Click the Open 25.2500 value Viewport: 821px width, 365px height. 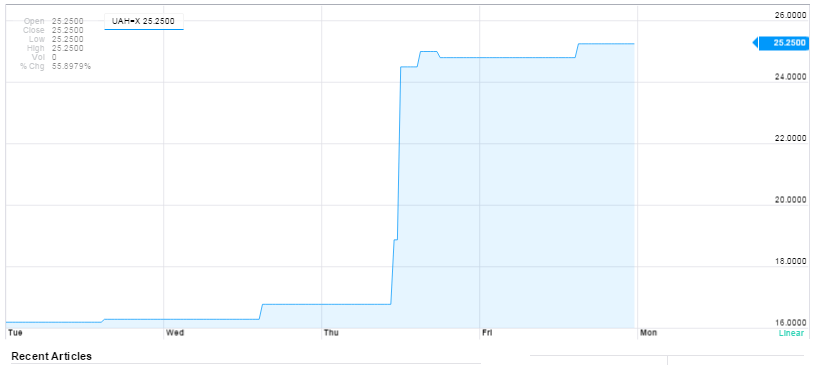coord(68,21)
